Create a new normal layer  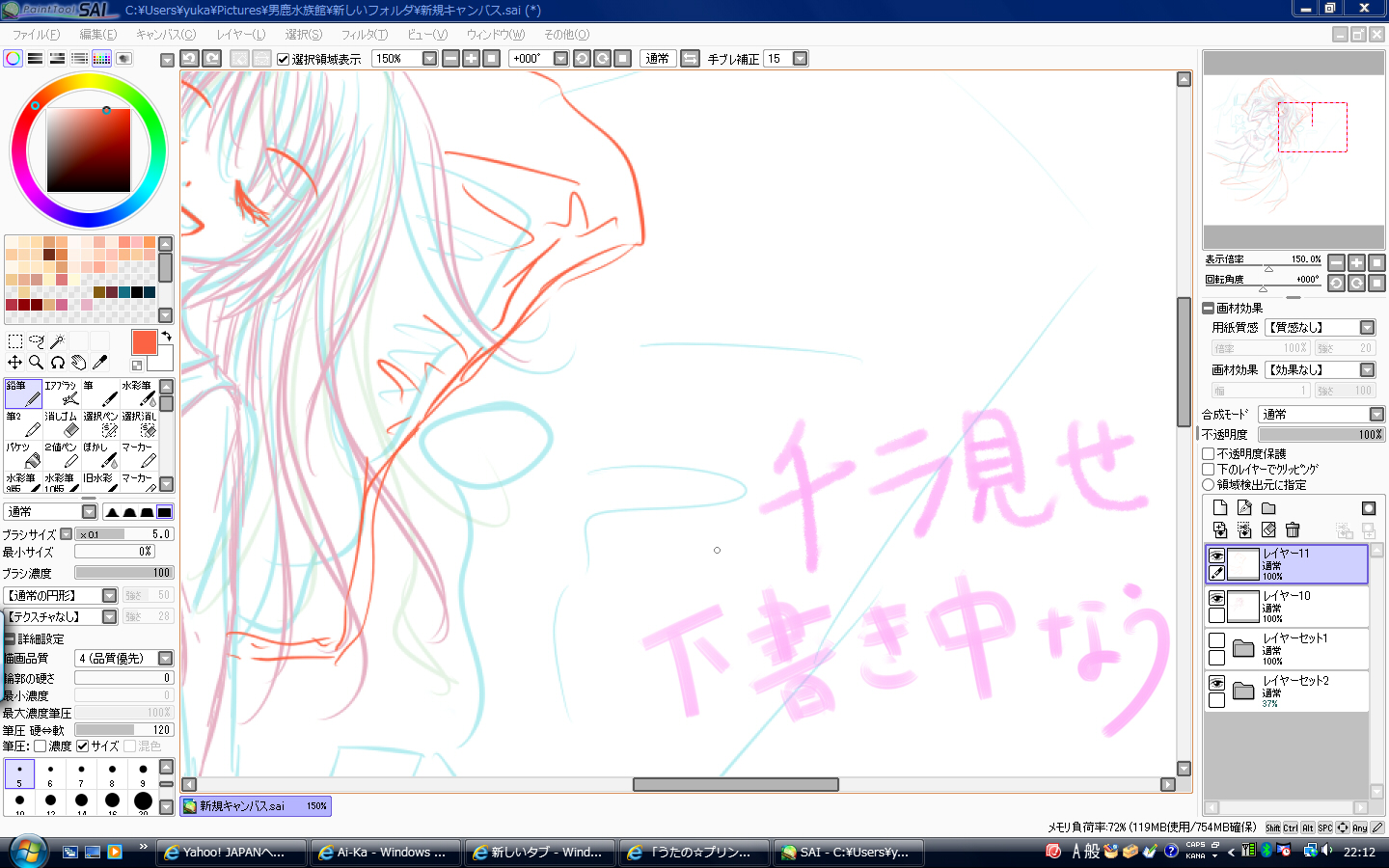coord(1220,508)
